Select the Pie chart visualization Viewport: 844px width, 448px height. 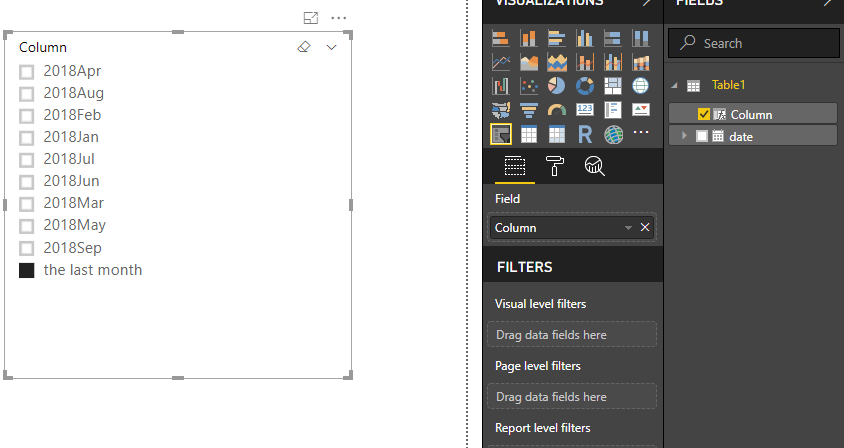tap(557, 86)
